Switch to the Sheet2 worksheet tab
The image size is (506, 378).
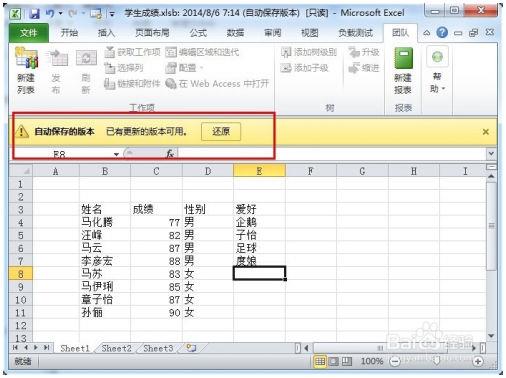[116, 348]
